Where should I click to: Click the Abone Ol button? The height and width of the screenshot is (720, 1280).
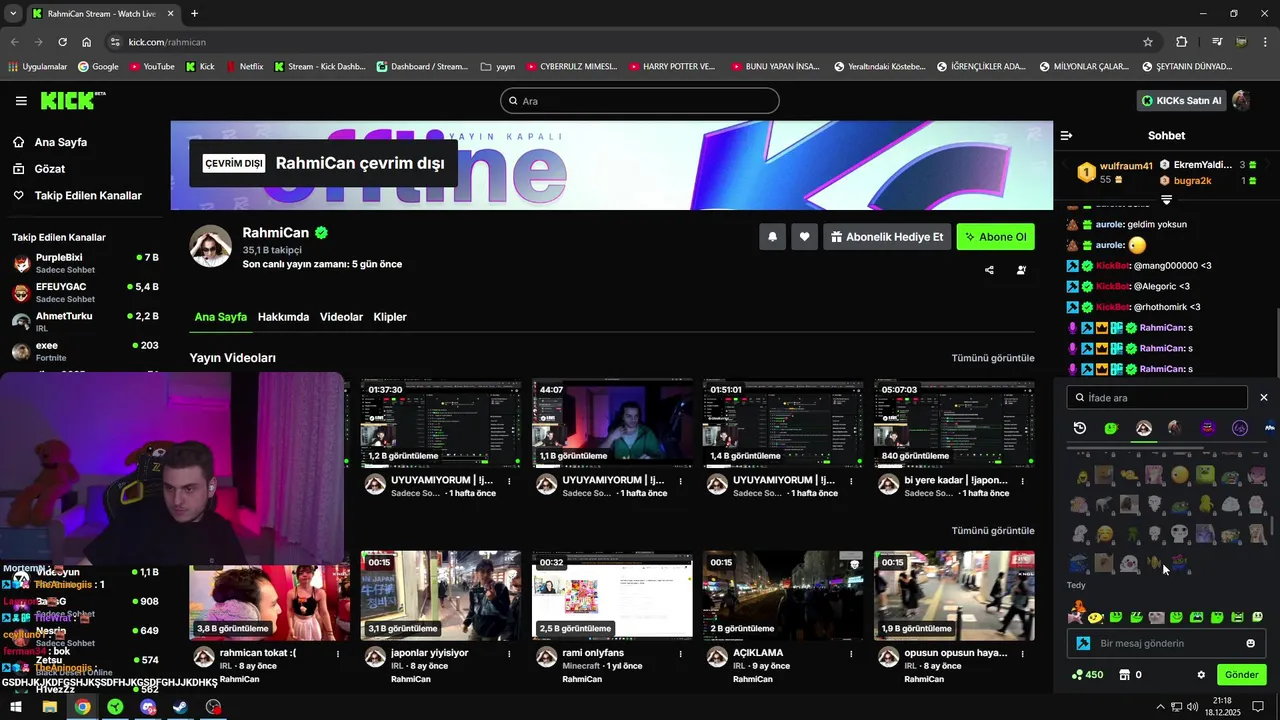pos(995,237)
